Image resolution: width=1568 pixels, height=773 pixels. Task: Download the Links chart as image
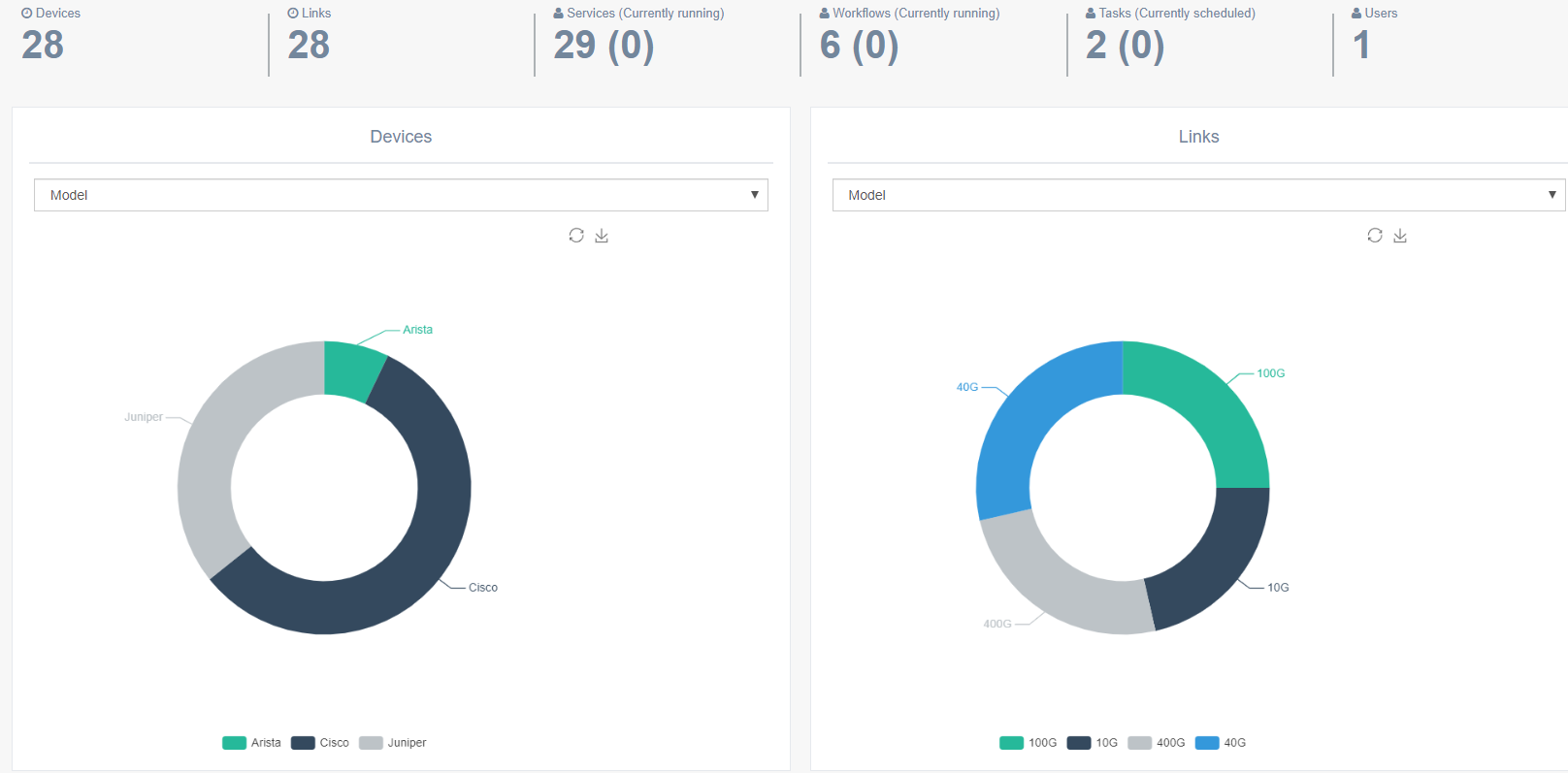(1400, 236)
